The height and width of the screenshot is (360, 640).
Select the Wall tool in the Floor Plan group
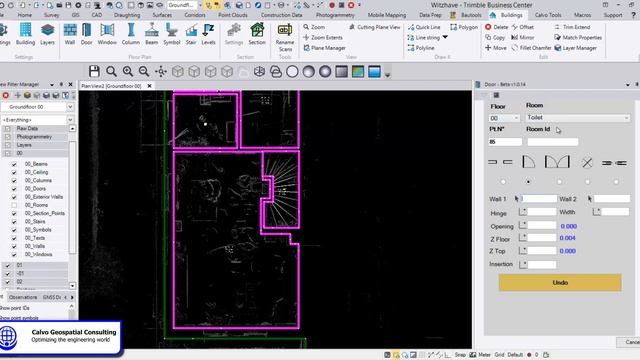(x=70, y=34)
